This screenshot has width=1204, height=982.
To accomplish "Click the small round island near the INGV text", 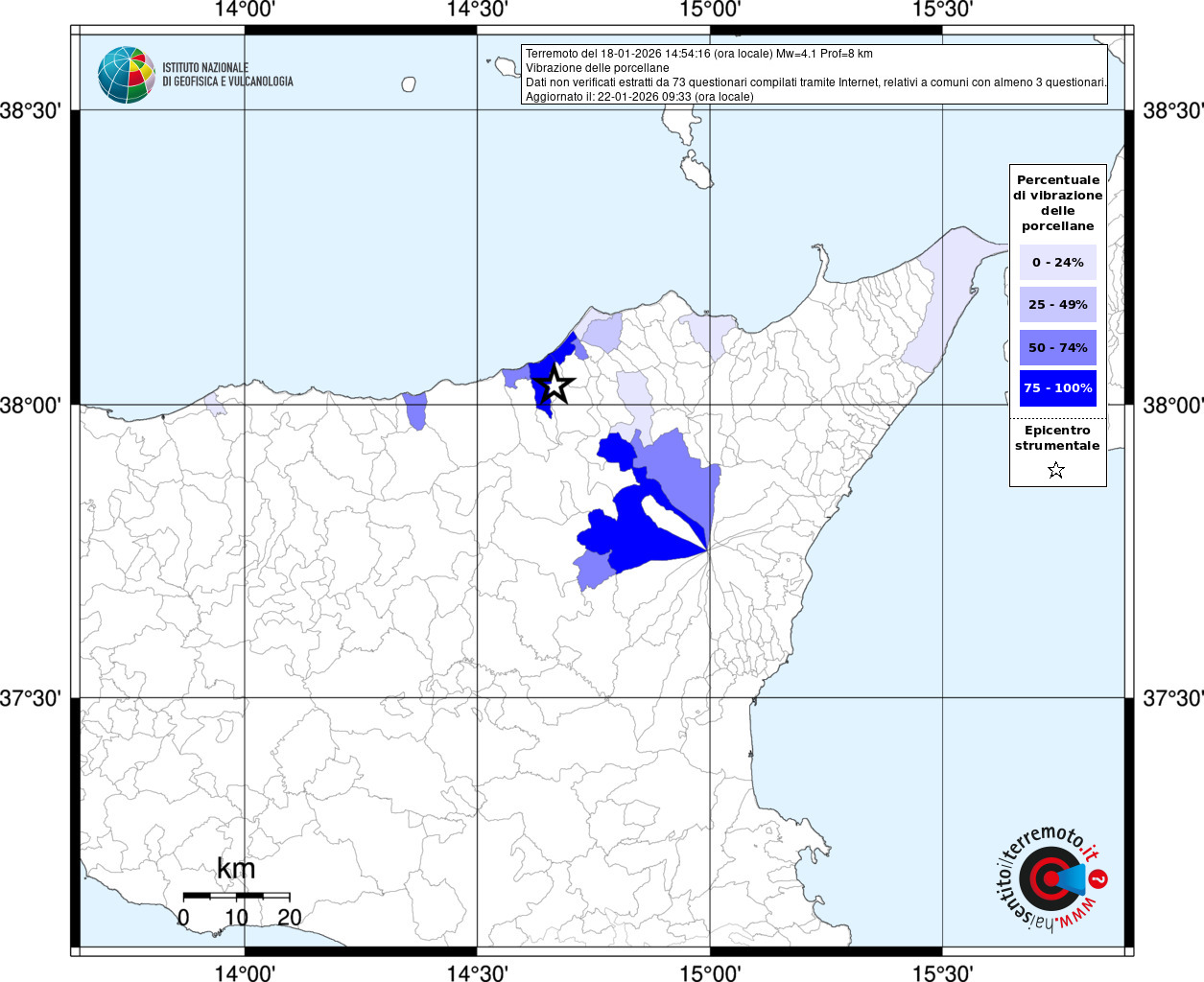I will (x=409, y=84).
